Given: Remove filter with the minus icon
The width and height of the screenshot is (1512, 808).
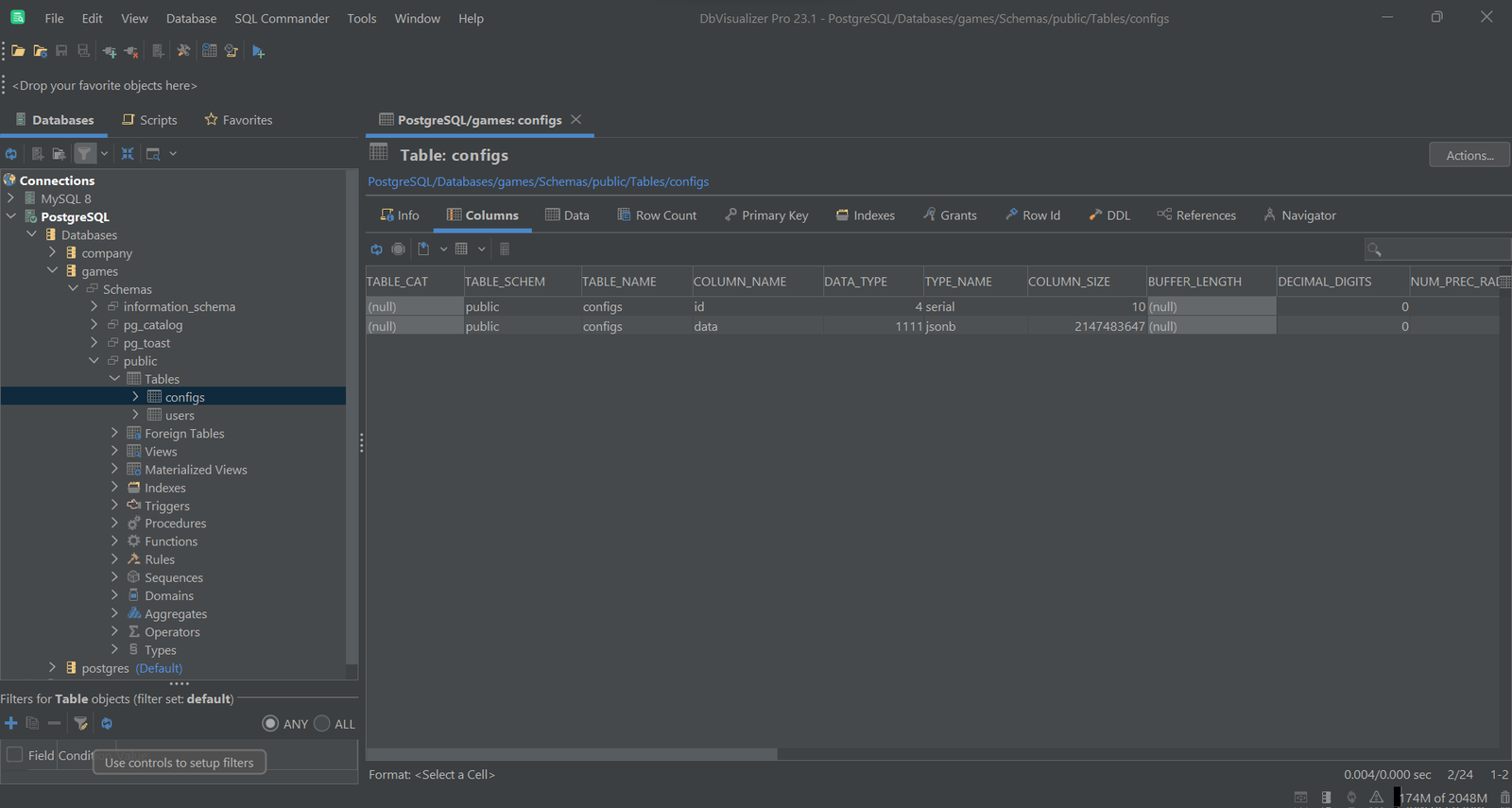Looking at the screenshot, I should pos(54,723).
